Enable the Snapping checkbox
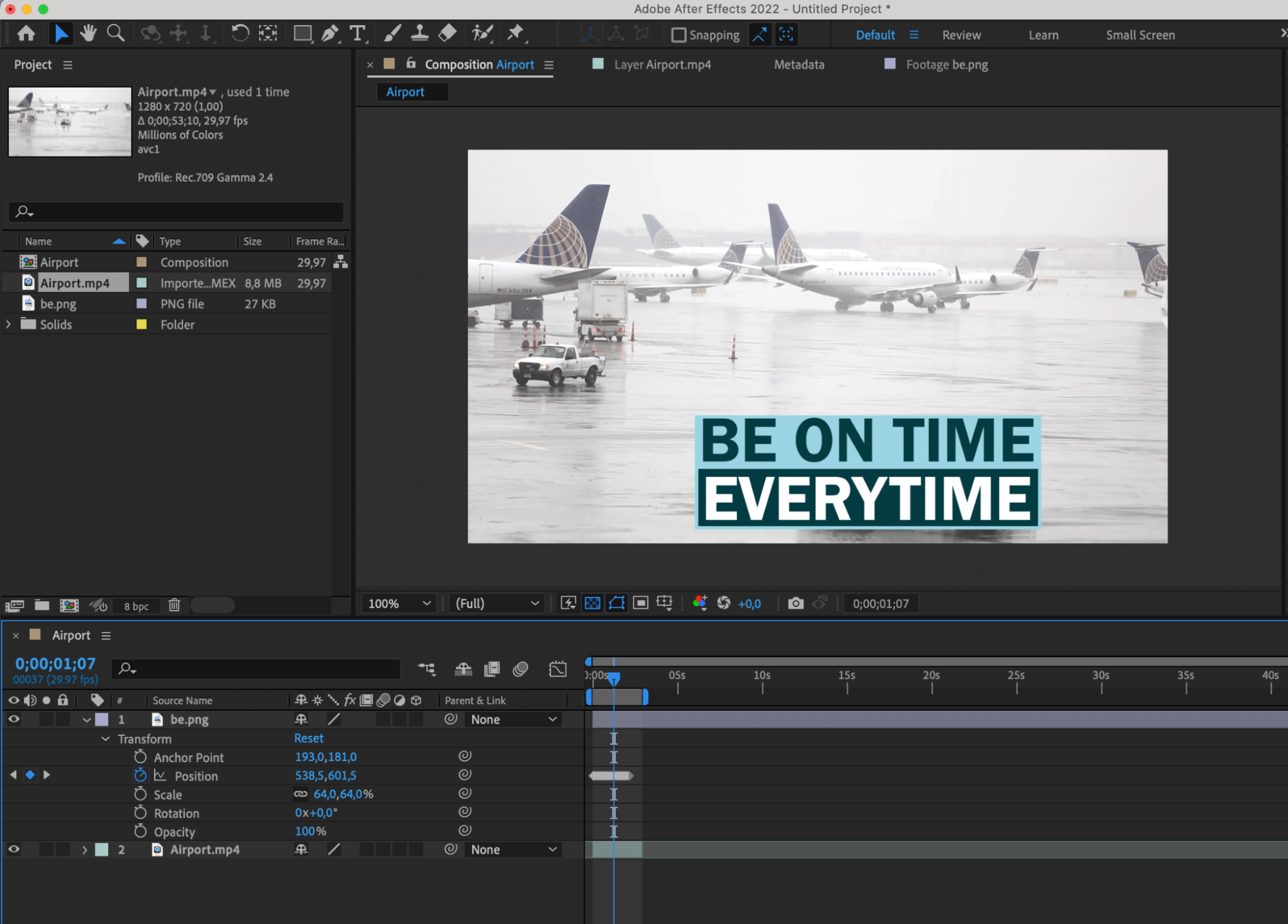Viewport: 1288px width, 924px height. tap(678, 35)
